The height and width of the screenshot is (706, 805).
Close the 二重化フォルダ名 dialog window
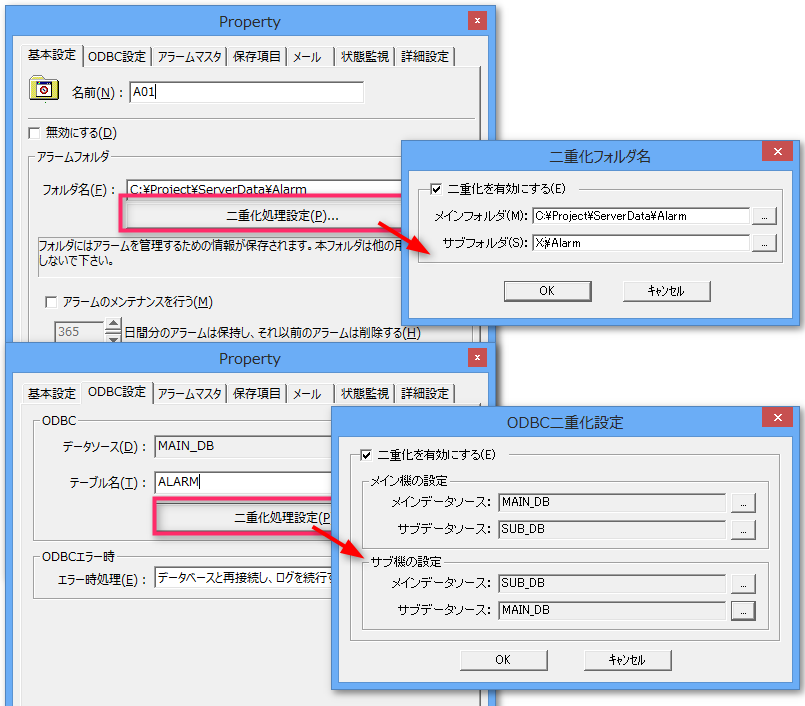tap(777, 152)
